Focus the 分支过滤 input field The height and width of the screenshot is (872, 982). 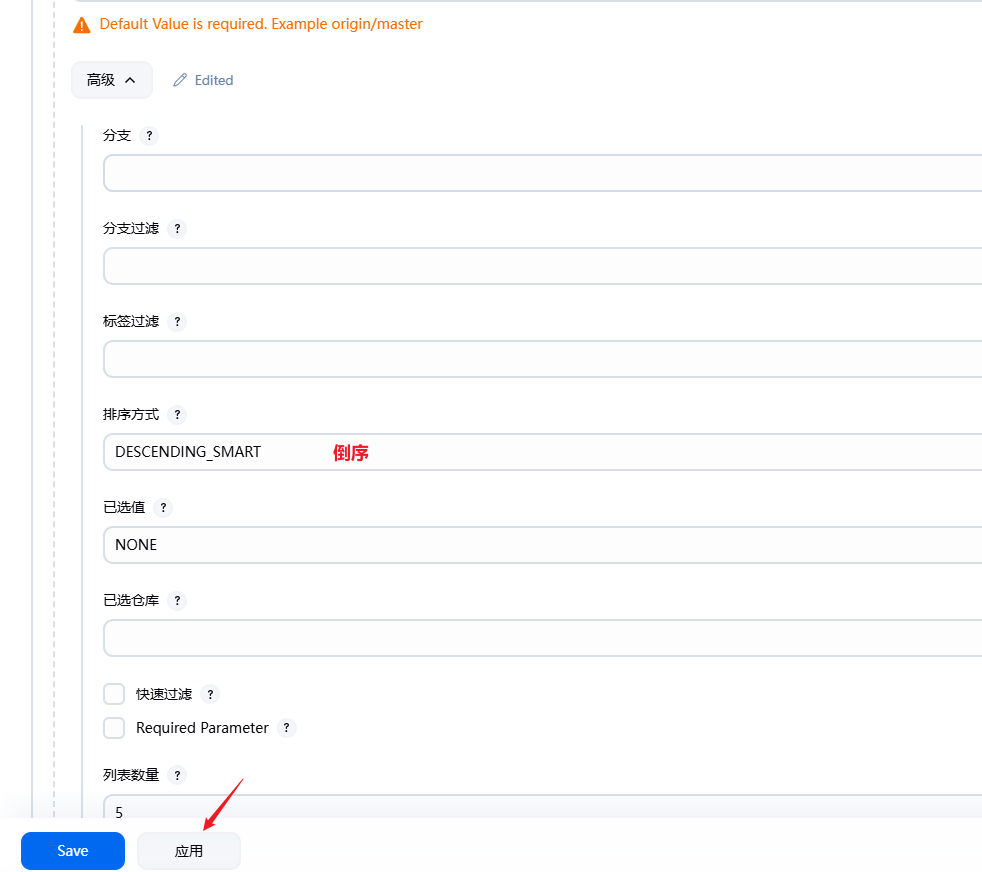click(x=542, y=266)
